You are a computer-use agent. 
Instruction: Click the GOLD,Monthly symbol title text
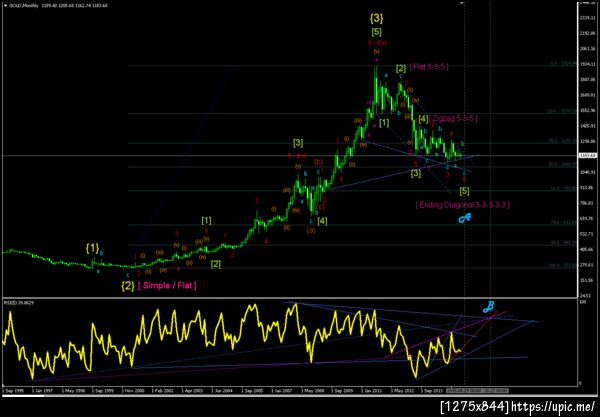point(23,5)
